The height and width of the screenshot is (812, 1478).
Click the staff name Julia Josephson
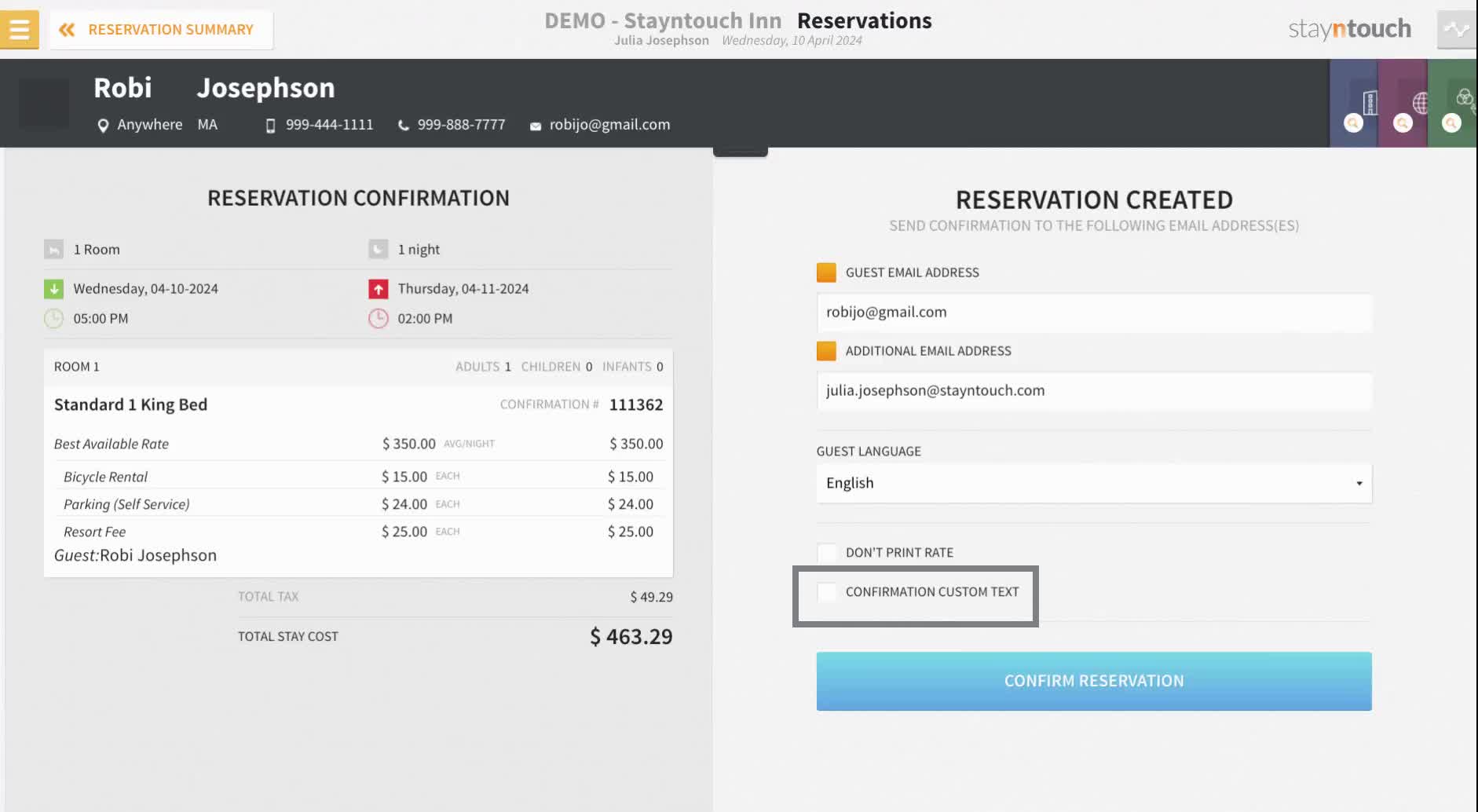click(x=661, y=41)
